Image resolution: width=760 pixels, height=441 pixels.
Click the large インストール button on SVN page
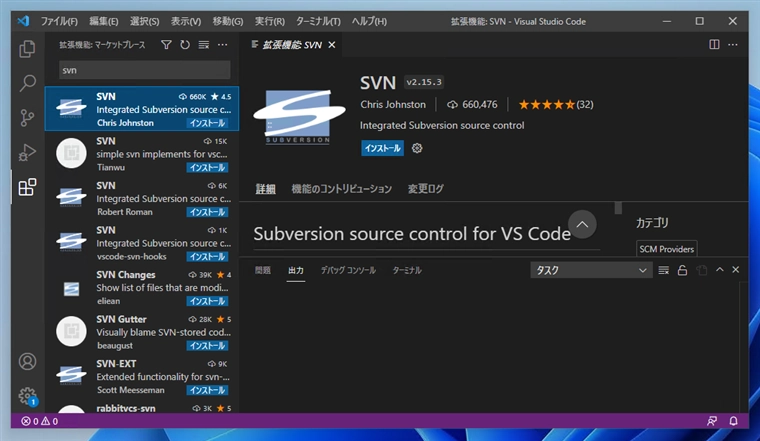tap(382, 148)
